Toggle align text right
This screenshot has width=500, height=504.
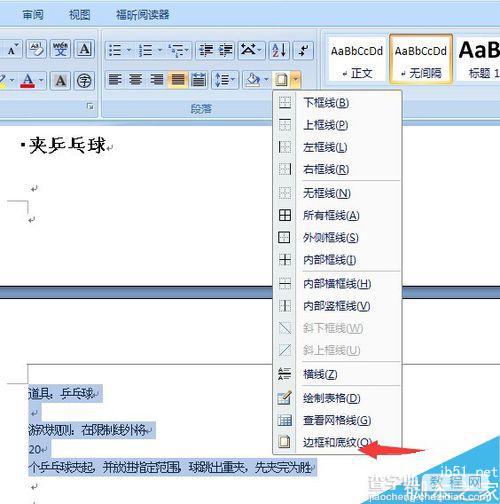point(156,80)
